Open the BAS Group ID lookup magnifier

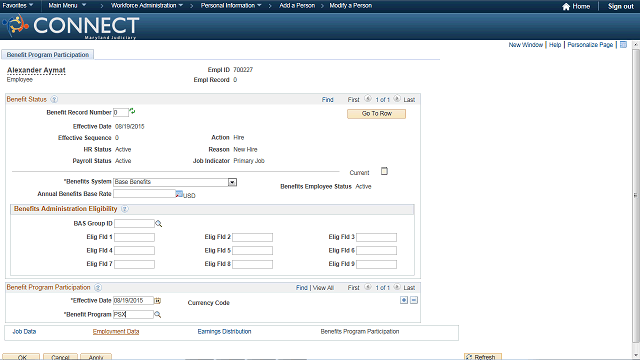(x=158, y=224)
